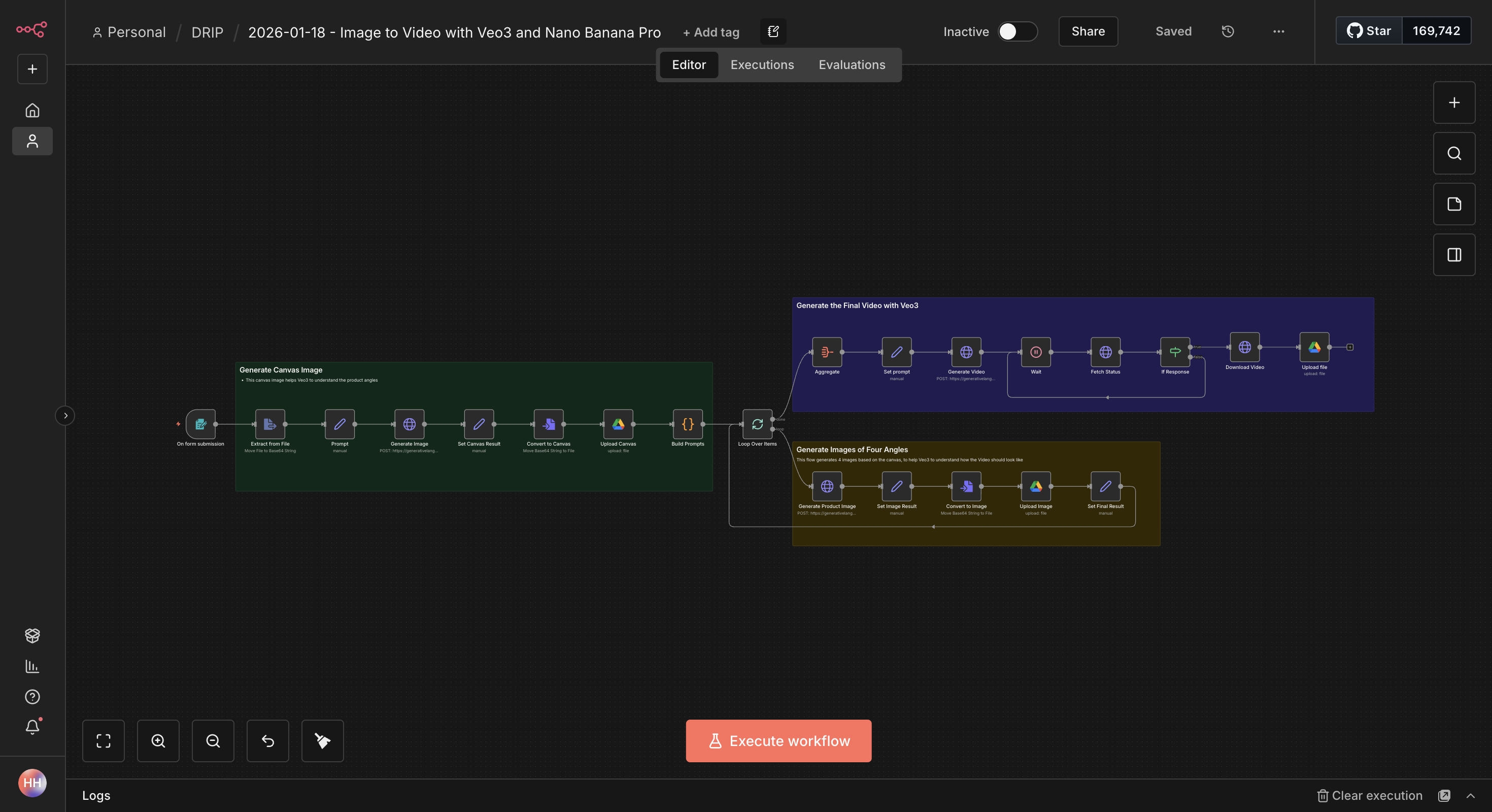Click the zoom out magnifier icon
1492x812 pixels.
pos(213,741)
